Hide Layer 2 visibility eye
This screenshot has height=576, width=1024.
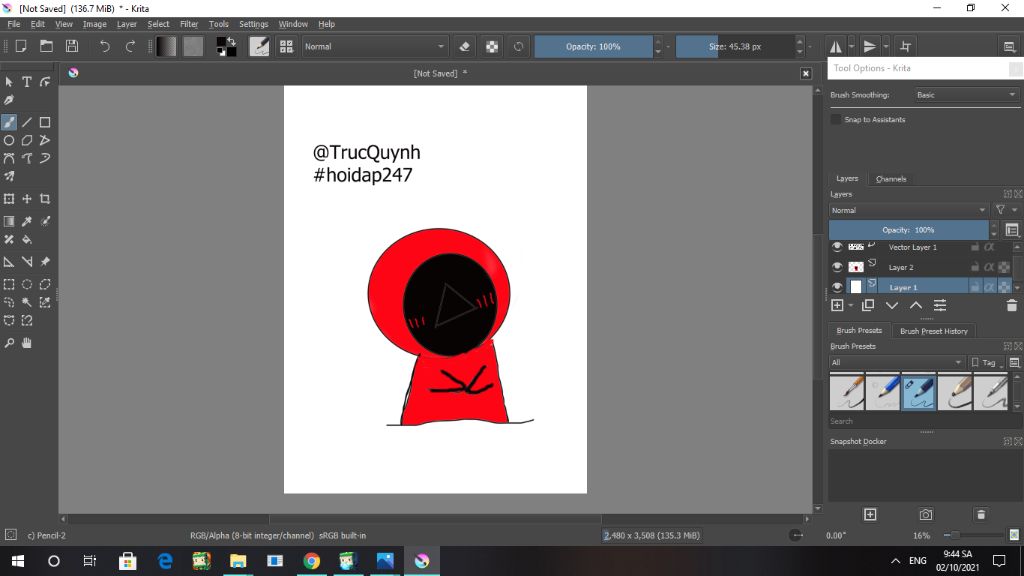837,267
